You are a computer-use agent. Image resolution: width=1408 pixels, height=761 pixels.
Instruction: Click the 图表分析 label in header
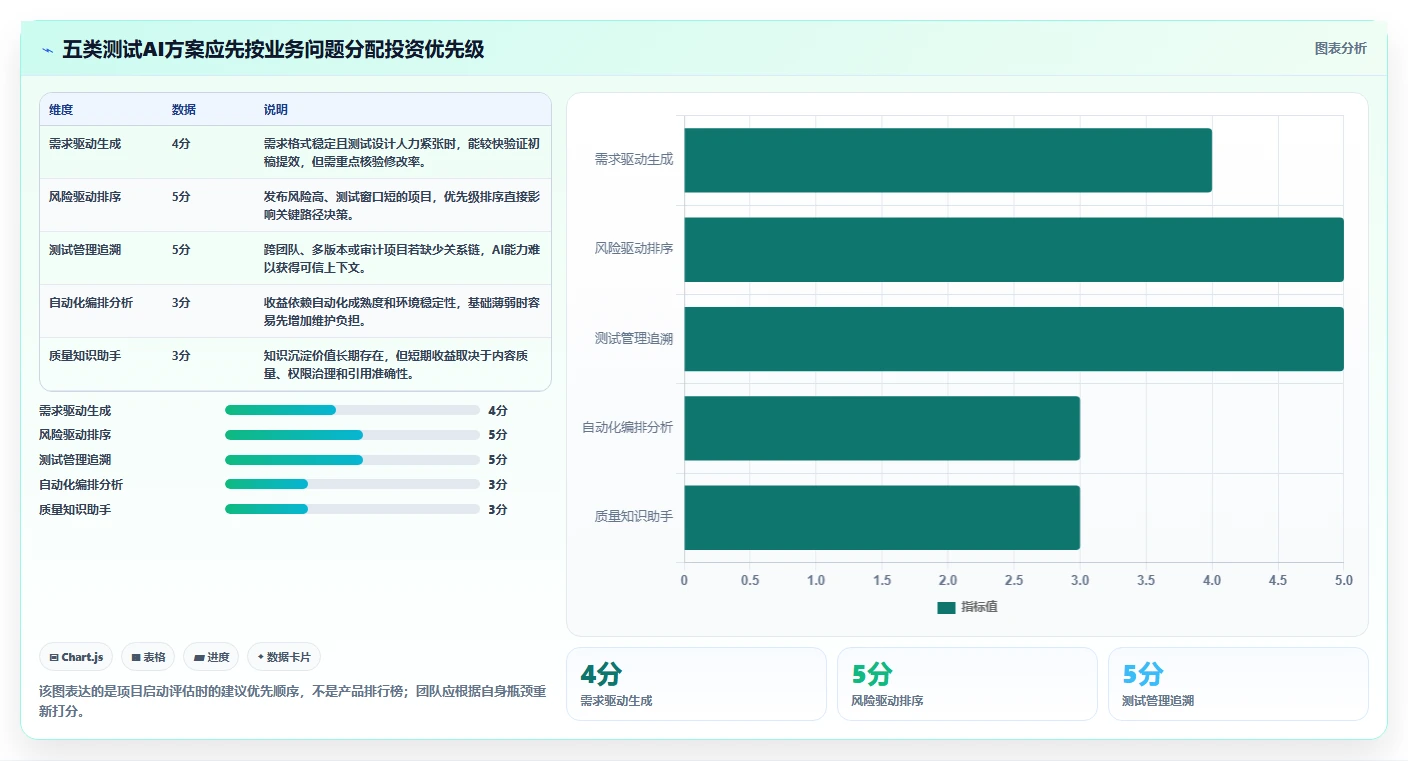pos(1340,48)
